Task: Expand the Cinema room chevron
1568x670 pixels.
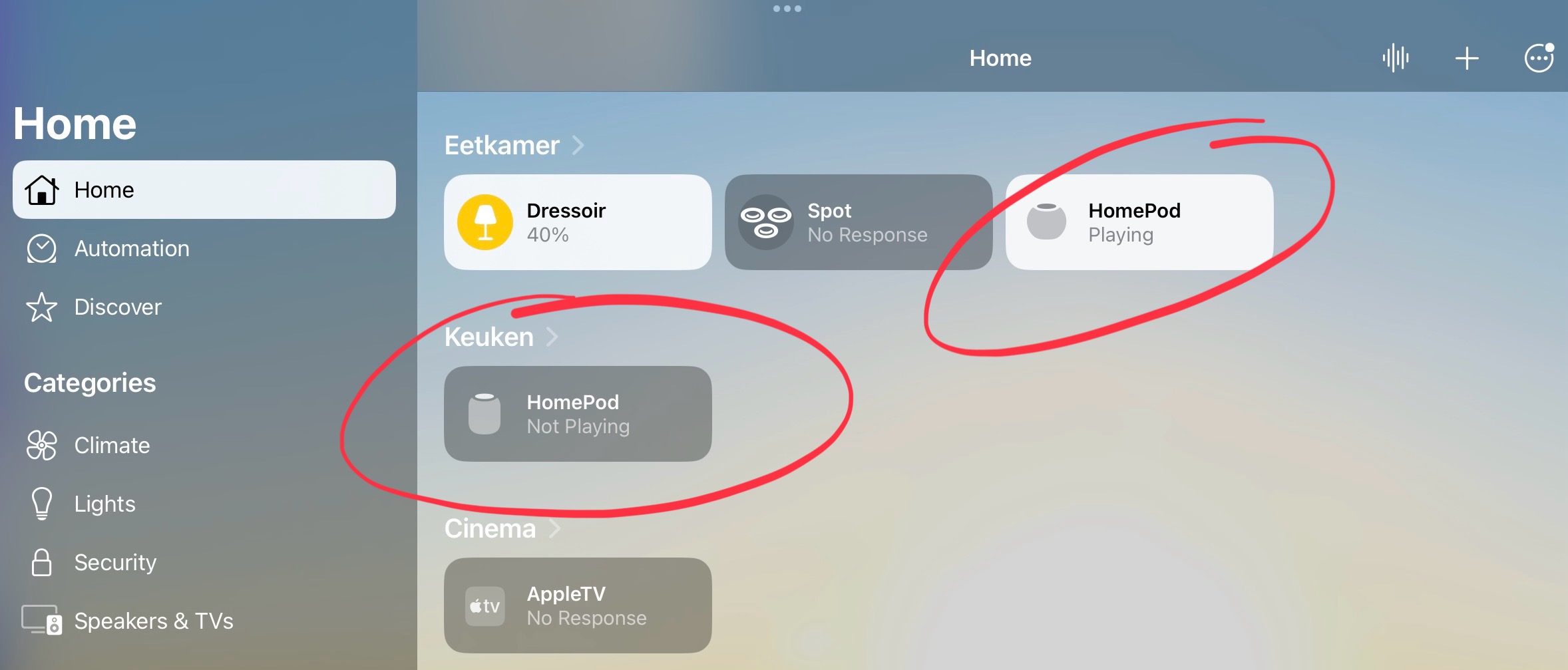Action: (x=554, y=528)
